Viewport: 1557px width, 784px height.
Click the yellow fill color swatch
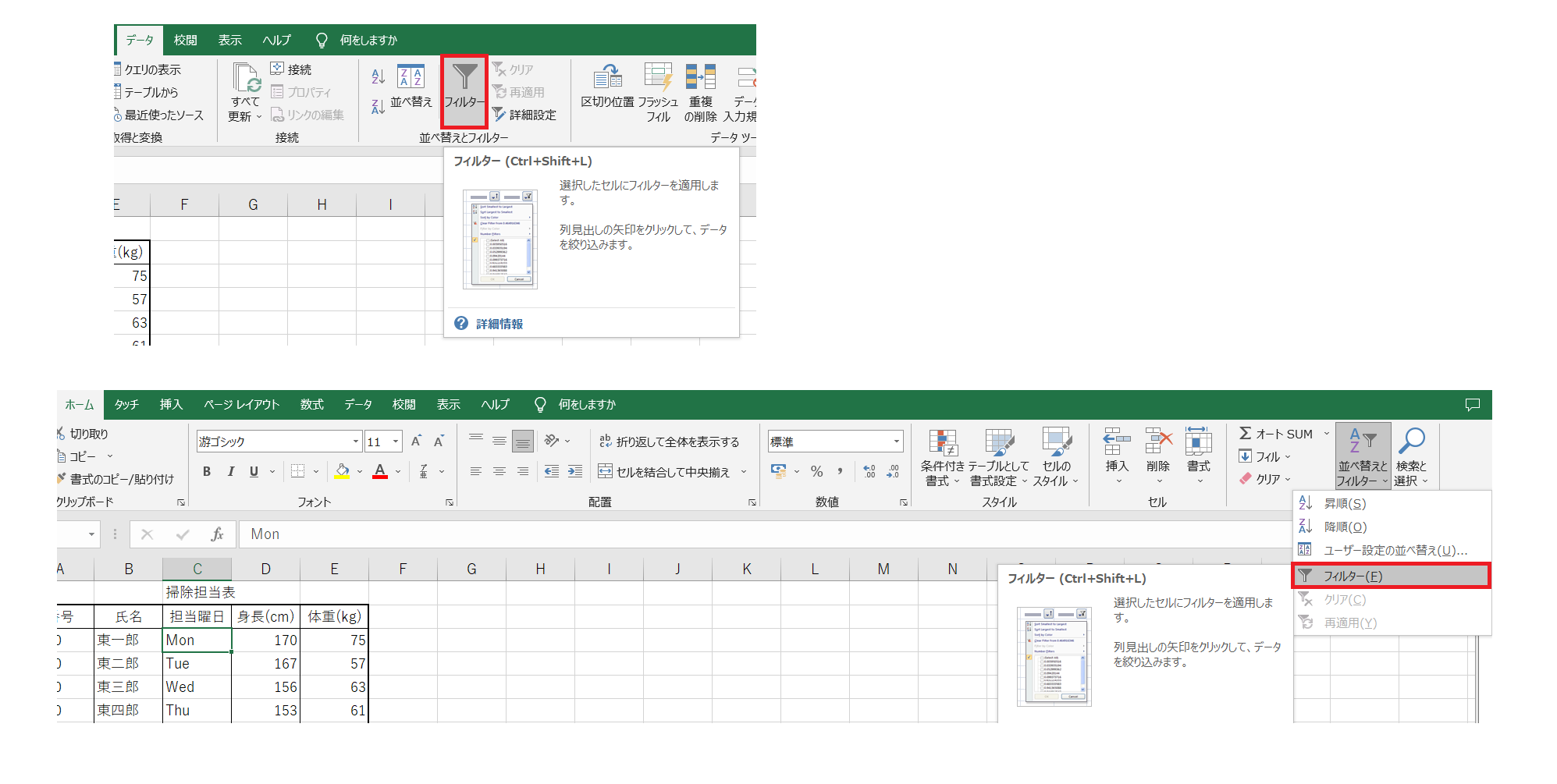[x=342, y=471]
